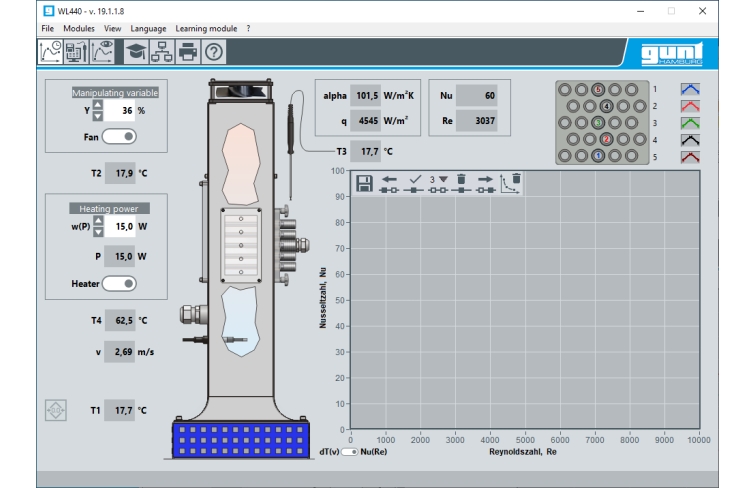Open help with question mark icon

click(x=213, y=53)
